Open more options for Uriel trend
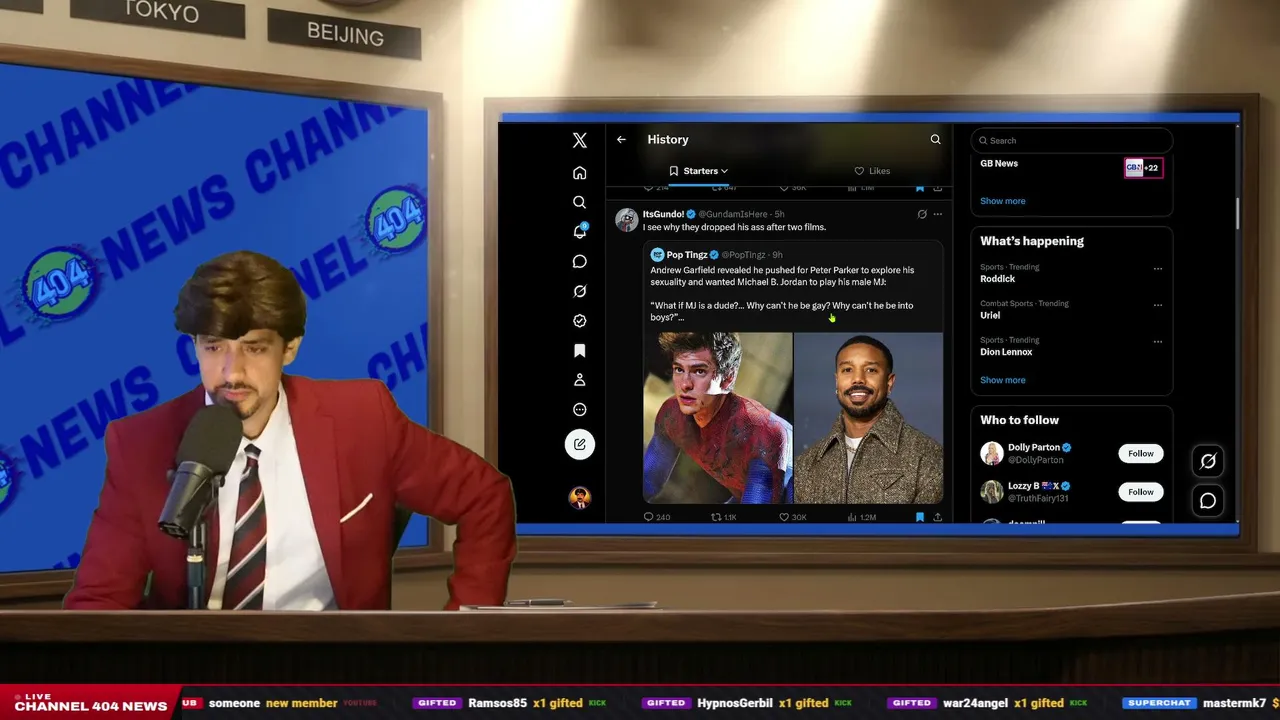The width and height of the screenshot is (1280, 720). pos(1158,304)
